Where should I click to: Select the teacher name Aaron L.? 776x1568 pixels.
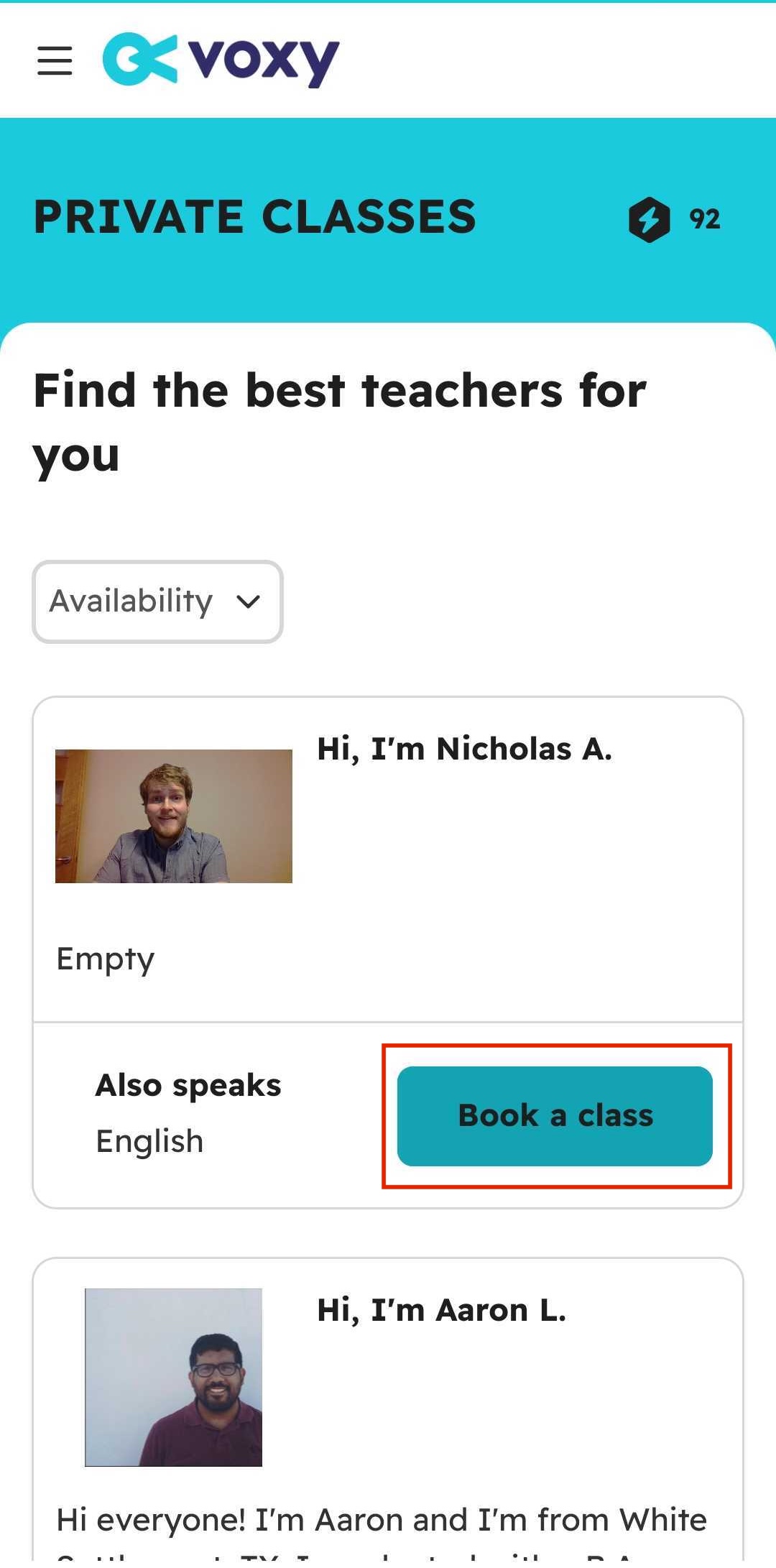click(443, 1309)
